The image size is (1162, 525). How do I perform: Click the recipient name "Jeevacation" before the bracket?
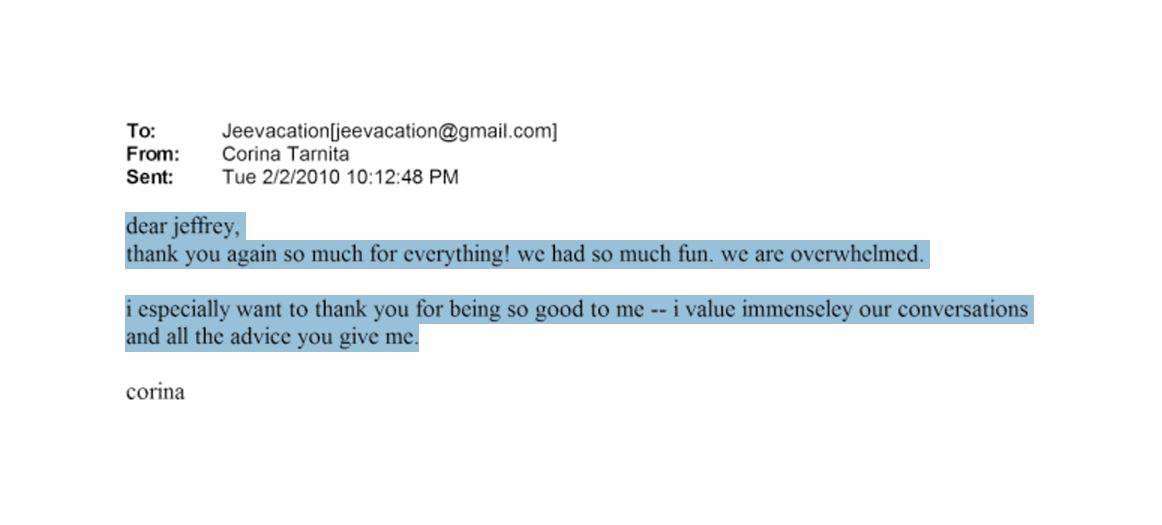(x=275, y=131)
